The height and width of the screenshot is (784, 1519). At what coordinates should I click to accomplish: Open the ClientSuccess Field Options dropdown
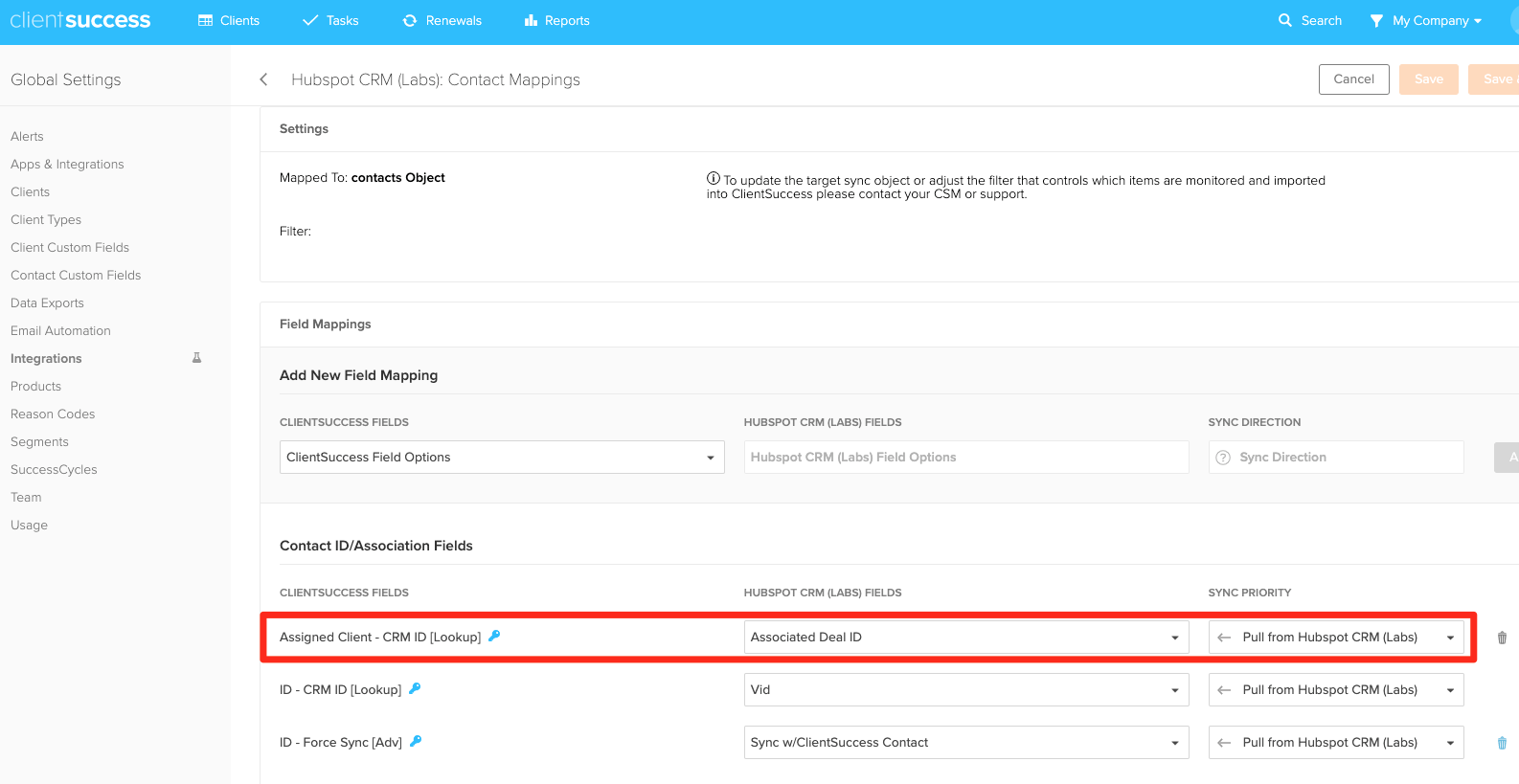pos(502,458)
